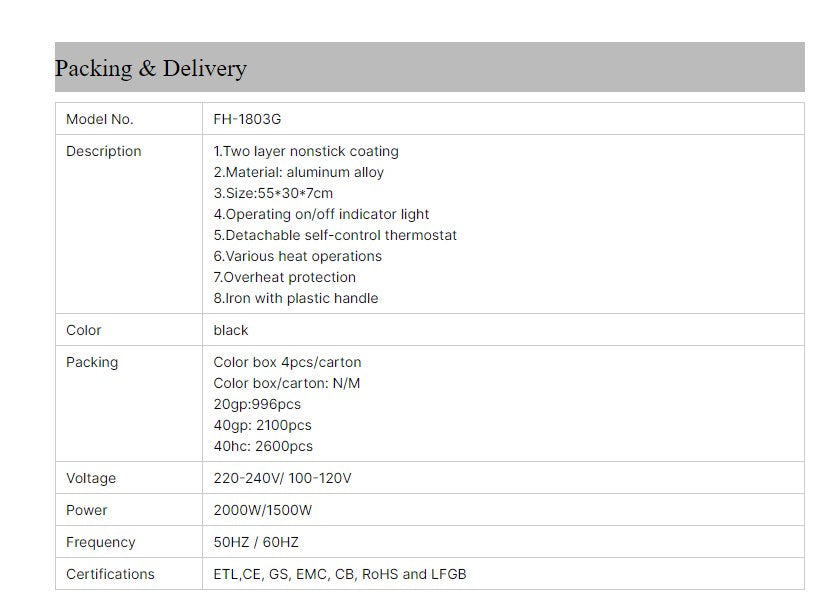Screen dimensions: 826x614
Task: Click the Frequency label cell
Action: coord(129,542)
